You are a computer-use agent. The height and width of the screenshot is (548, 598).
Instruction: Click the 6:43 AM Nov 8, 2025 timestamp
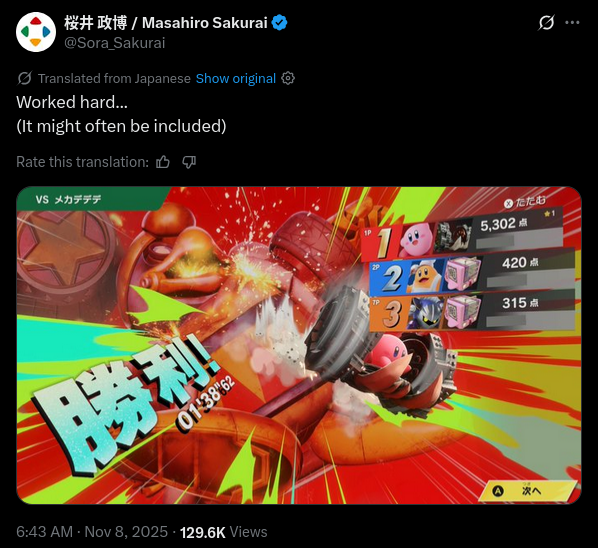click(92, 532)
